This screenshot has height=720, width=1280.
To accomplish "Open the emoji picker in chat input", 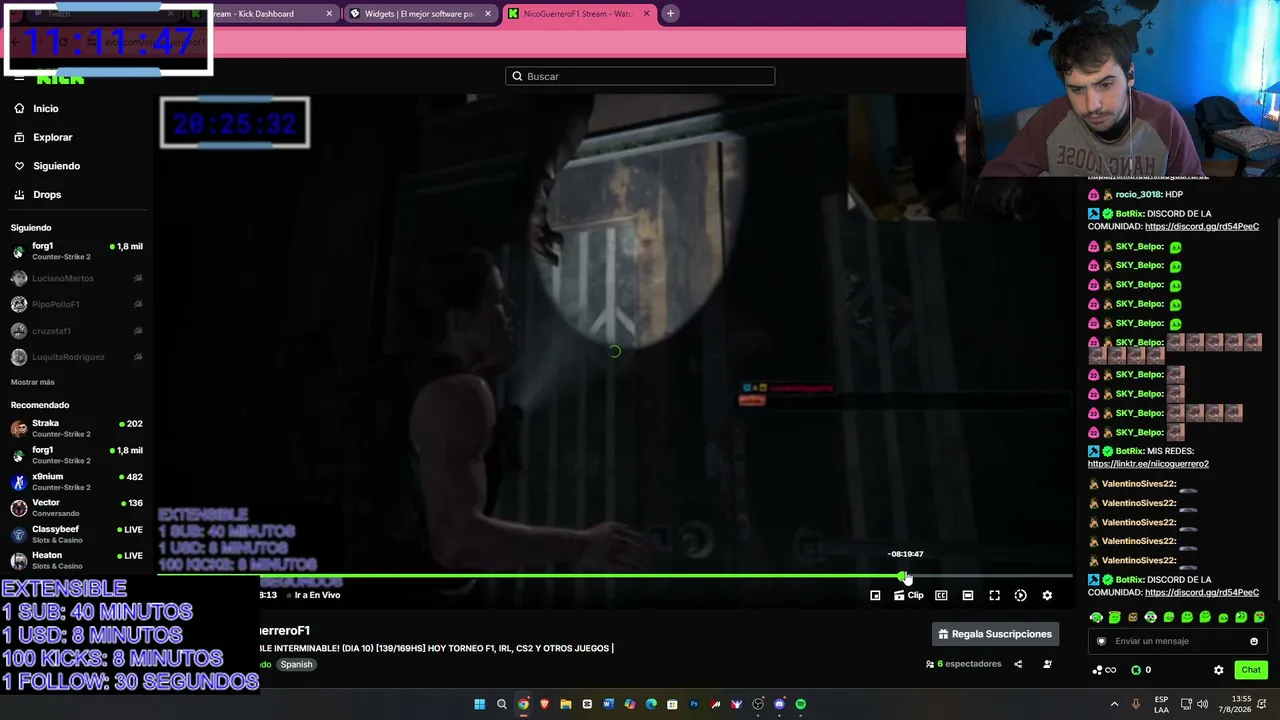I will [1254, 641].
